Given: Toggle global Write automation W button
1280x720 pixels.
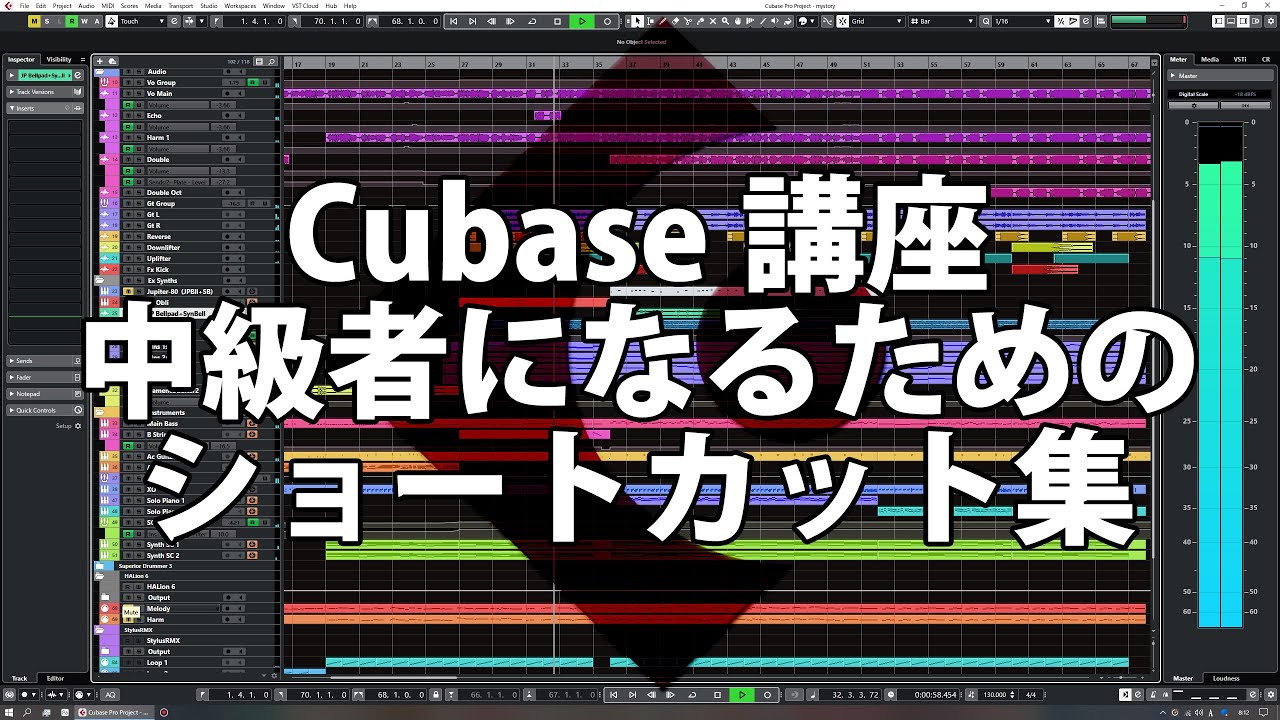Looking at the screenshot, I should [84, 21].
